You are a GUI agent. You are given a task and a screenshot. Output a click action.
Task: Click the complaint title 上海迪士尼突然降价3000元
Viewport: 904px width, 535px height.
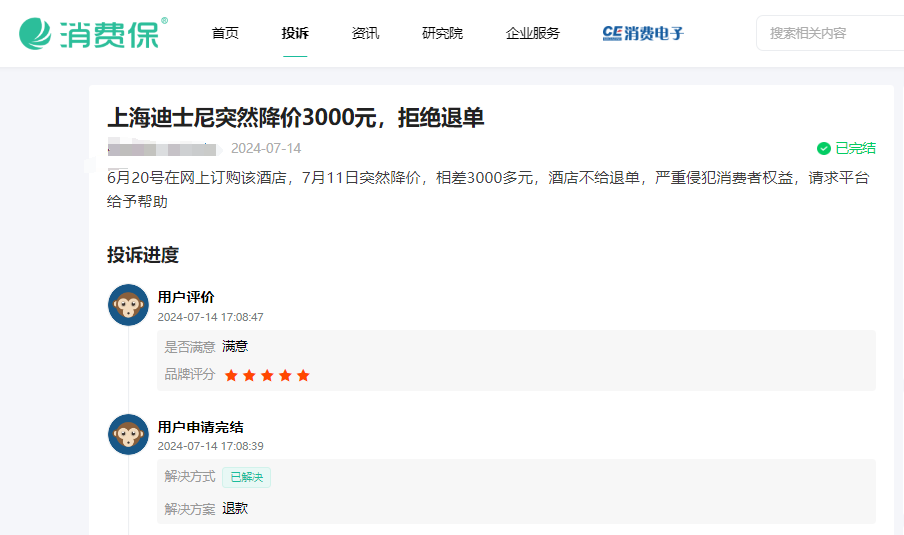pos(296,118)
